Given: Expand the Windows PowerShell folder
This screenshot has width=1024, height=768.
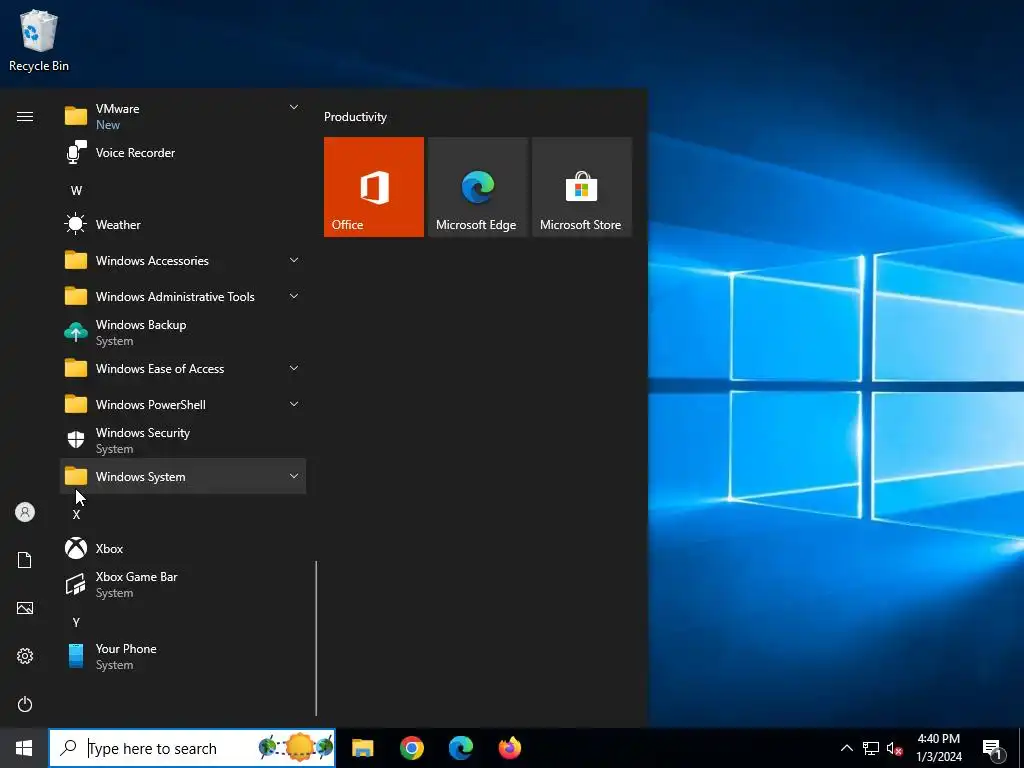Looking at the screenshot, I should (x=183, y=405).
